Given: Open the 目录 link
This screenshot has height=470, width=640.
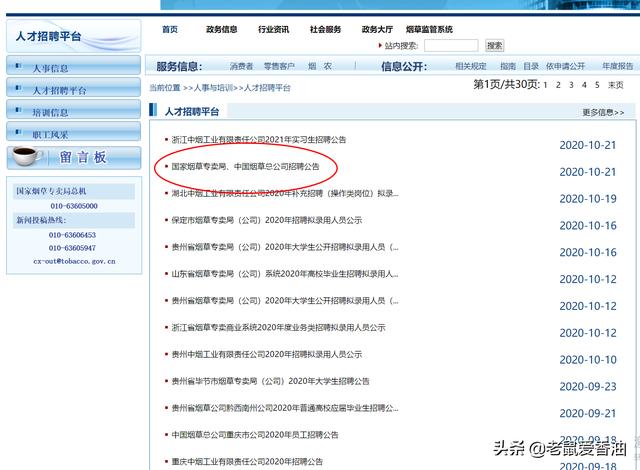Looking at the screenshot, I should coord(531,66).
